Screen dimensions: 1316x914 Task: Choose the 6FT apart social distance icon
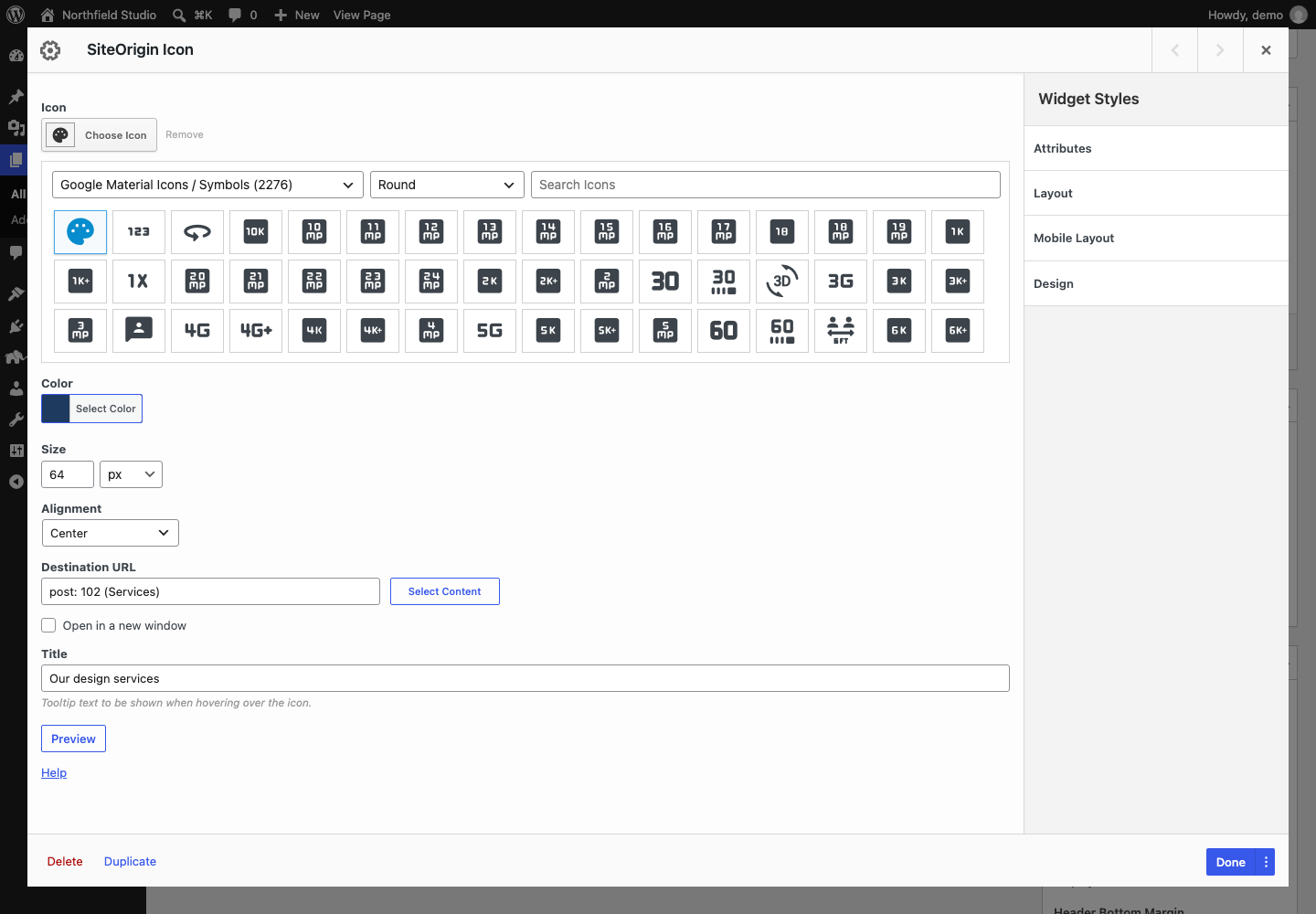coord(841,331)
